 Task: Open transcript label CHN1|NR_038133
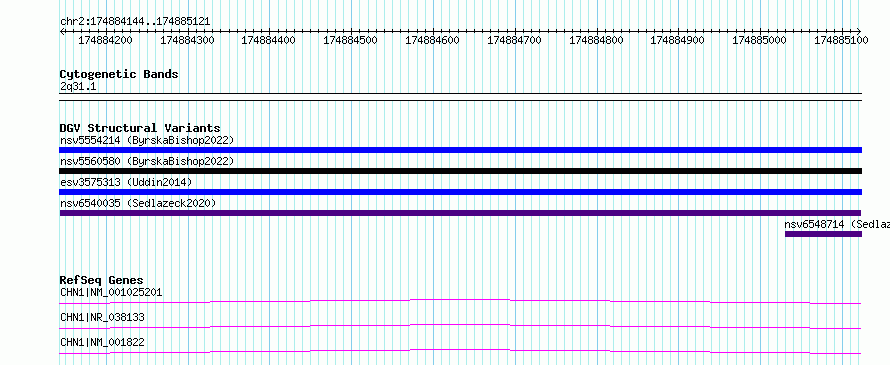102,317
